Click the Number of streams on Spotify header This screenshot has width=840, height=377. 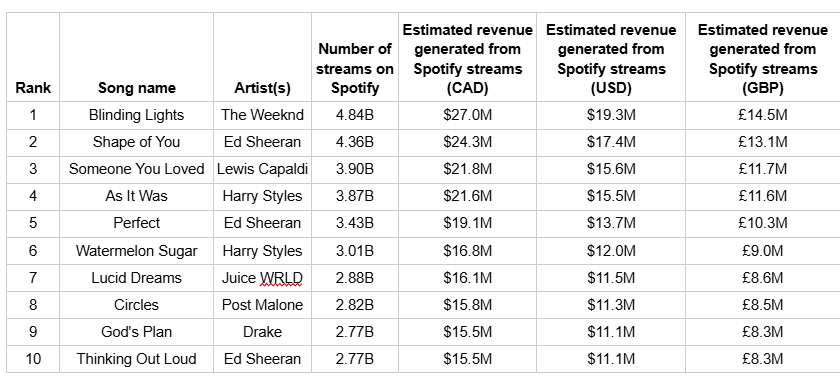coord(355,57)
